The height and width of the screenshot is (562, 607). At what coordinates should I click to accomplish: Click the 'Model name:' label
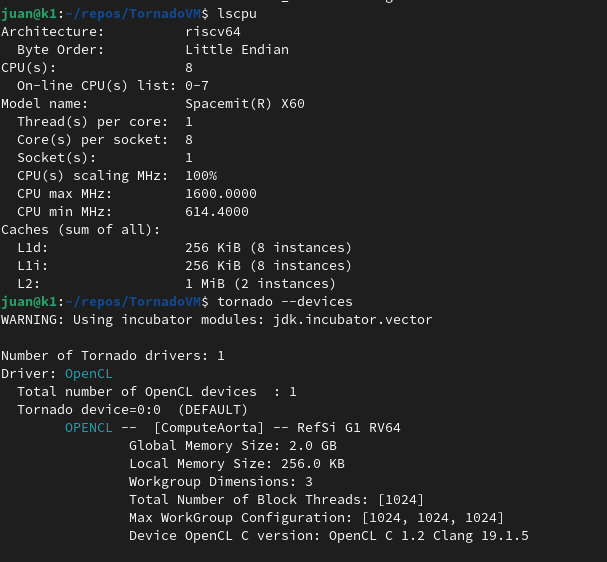coord(45,104)
